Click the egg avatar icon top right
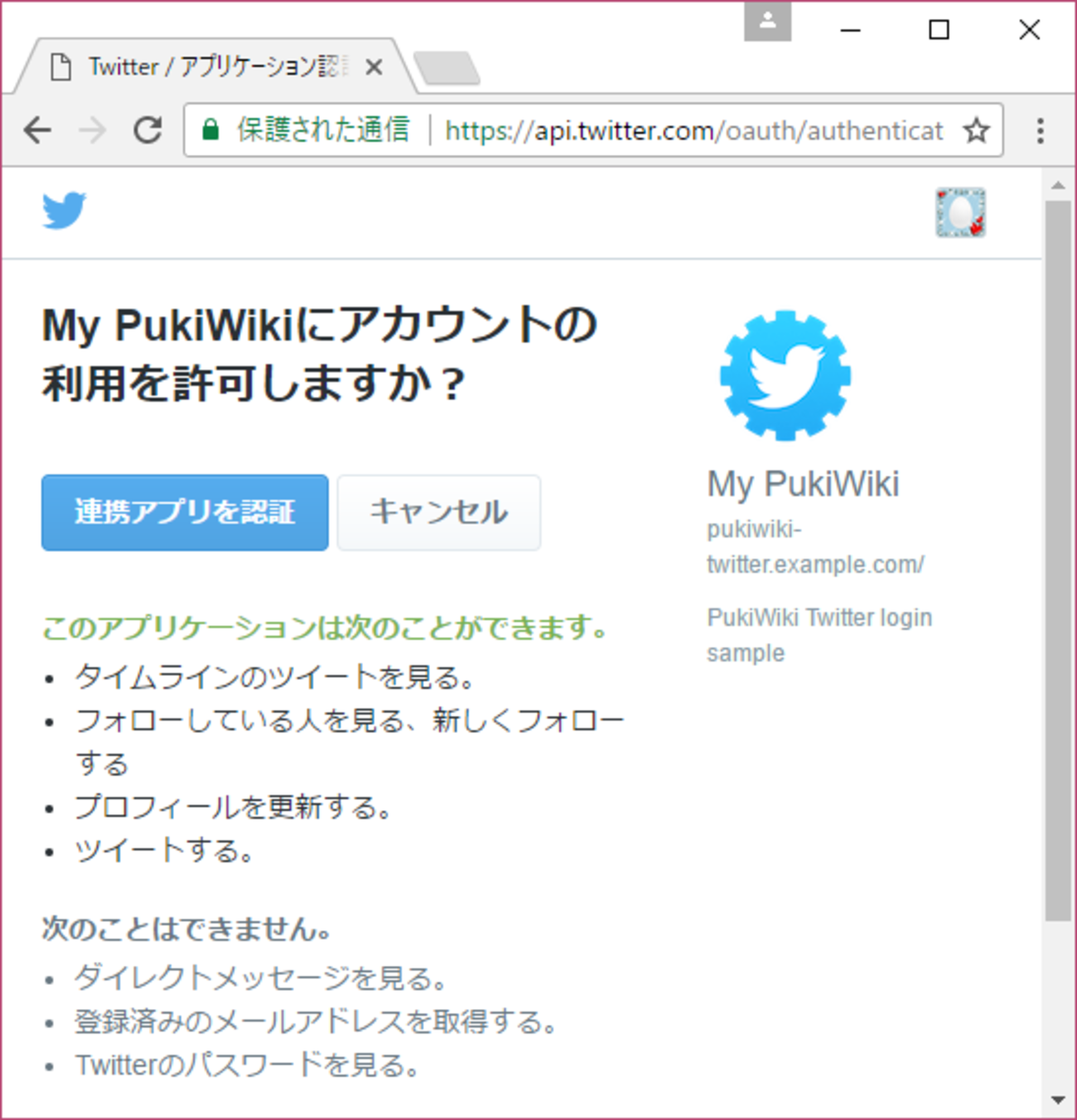Screen dimensions: 1077x1120 961,214
